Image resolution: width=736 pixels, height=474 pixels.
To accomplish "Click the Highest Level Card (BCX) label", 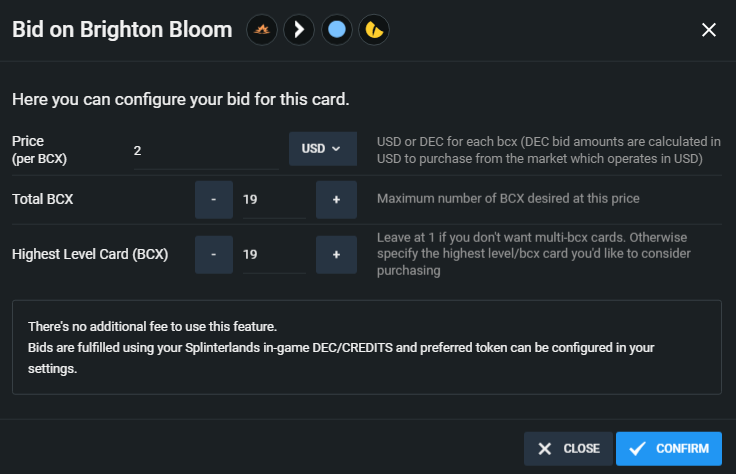I will [x=90, y=254].
